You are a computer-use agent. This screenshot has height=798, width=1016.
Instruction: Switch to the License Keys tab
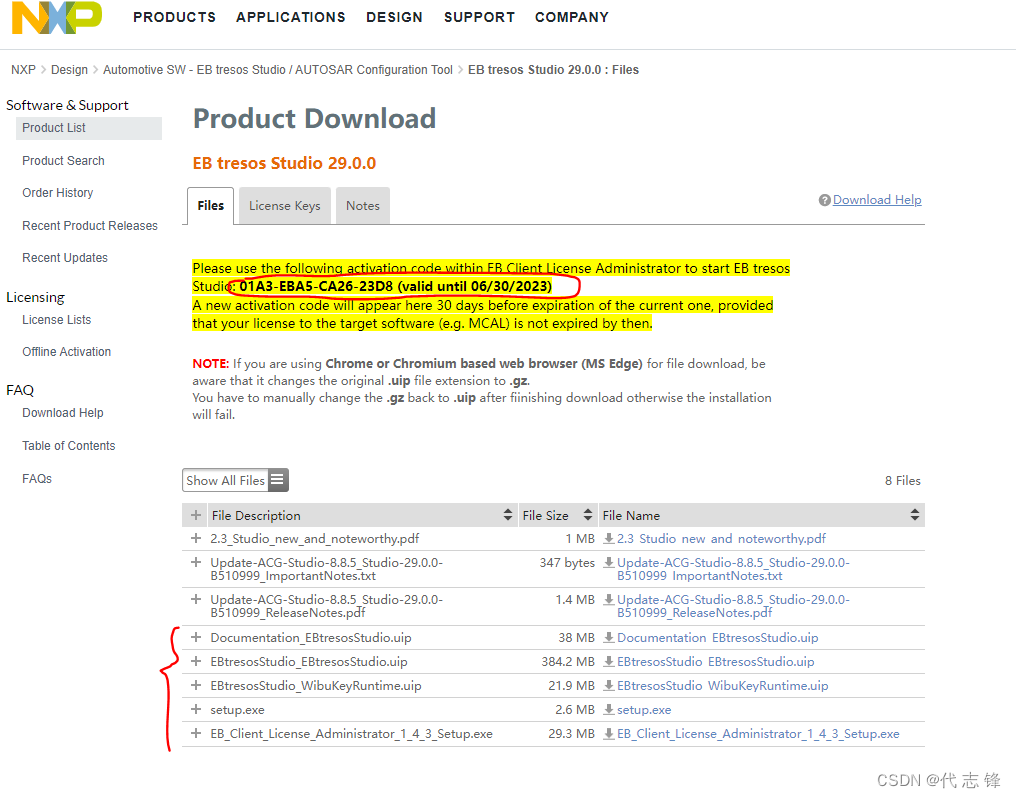[284, 205]
